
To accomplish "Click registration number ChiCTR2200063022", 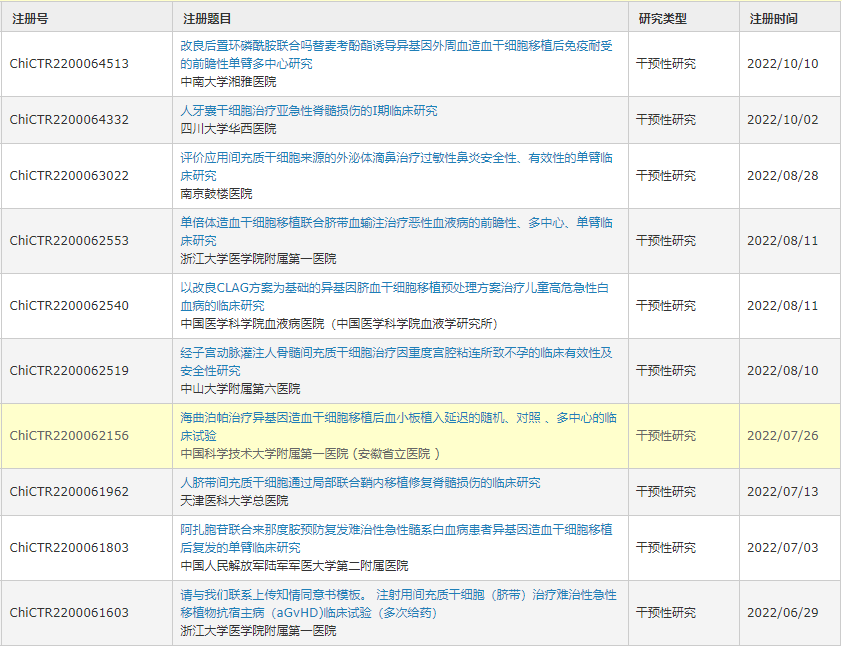I will pos(68,175).
